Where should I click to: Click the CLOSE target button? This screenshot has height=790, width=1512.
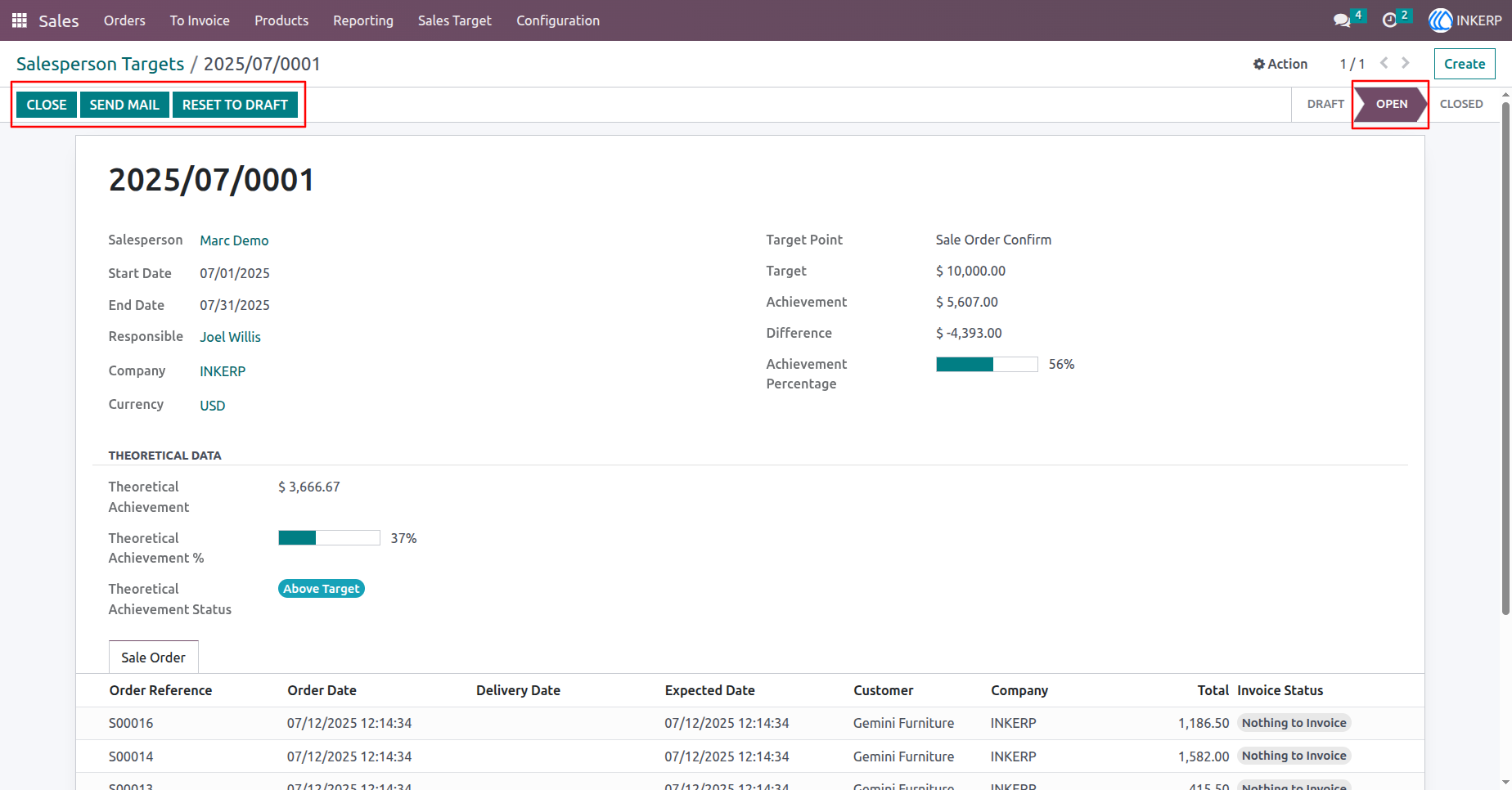click(x=47, y=105)
